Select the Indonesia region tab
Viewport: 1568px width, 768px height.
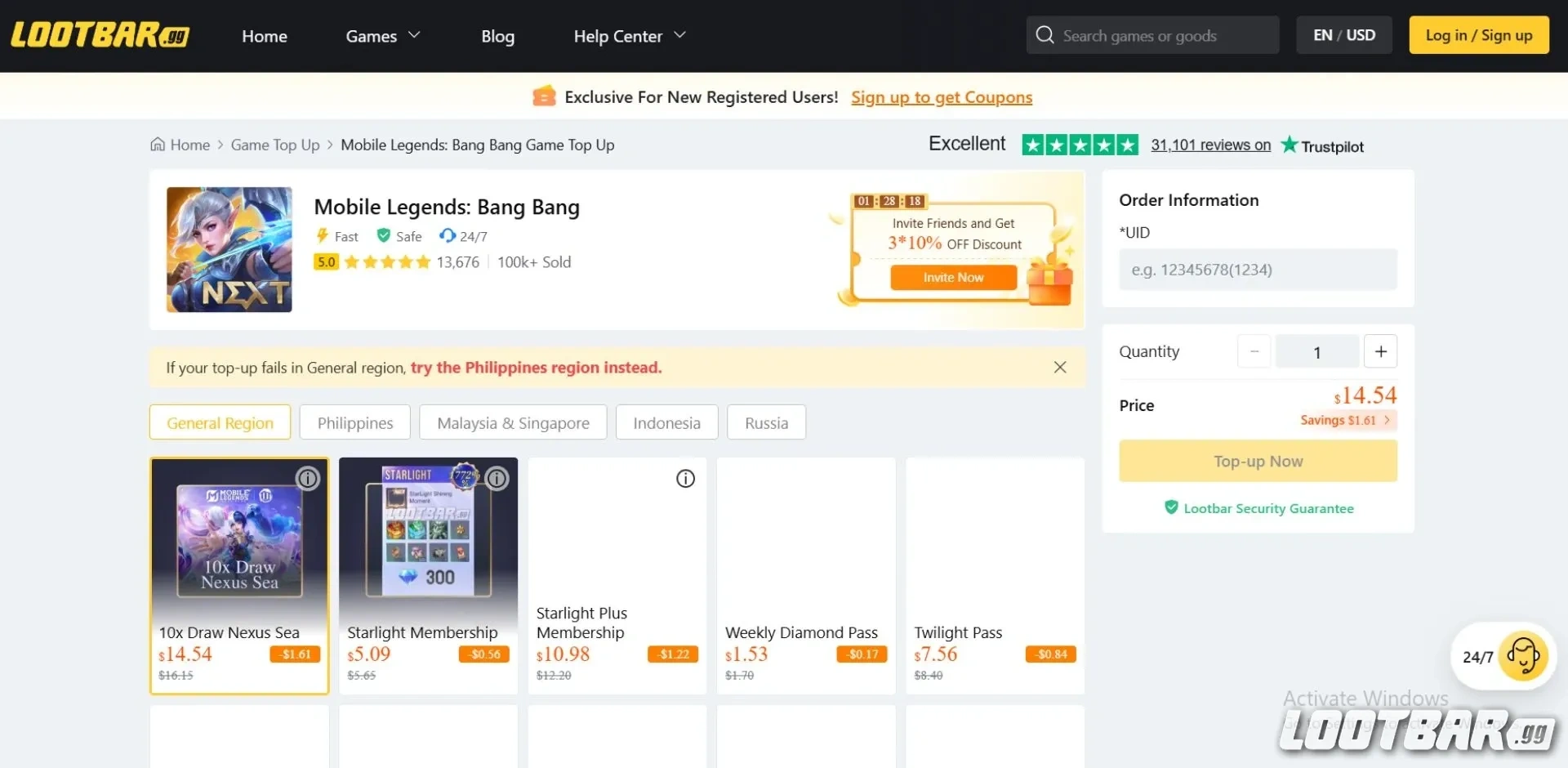[666, 422]
